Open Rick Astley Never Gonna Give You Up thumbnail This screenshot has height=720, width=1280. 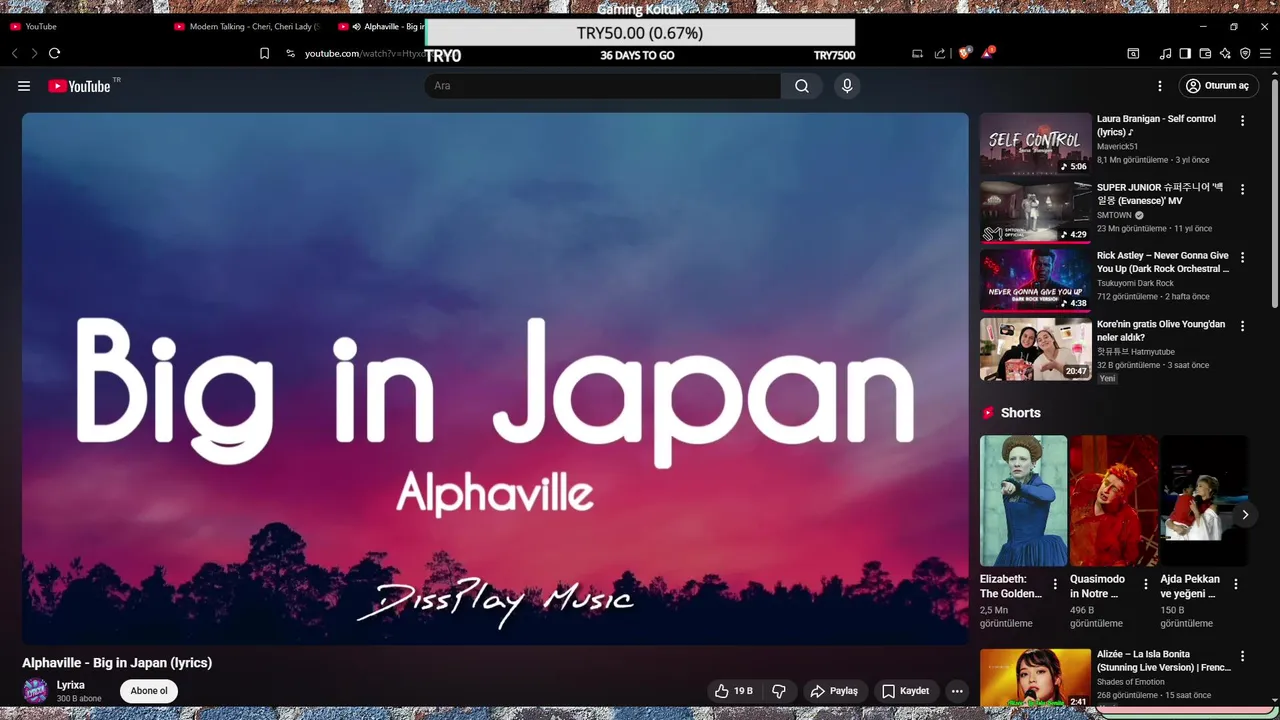(x=1035, y=280)
